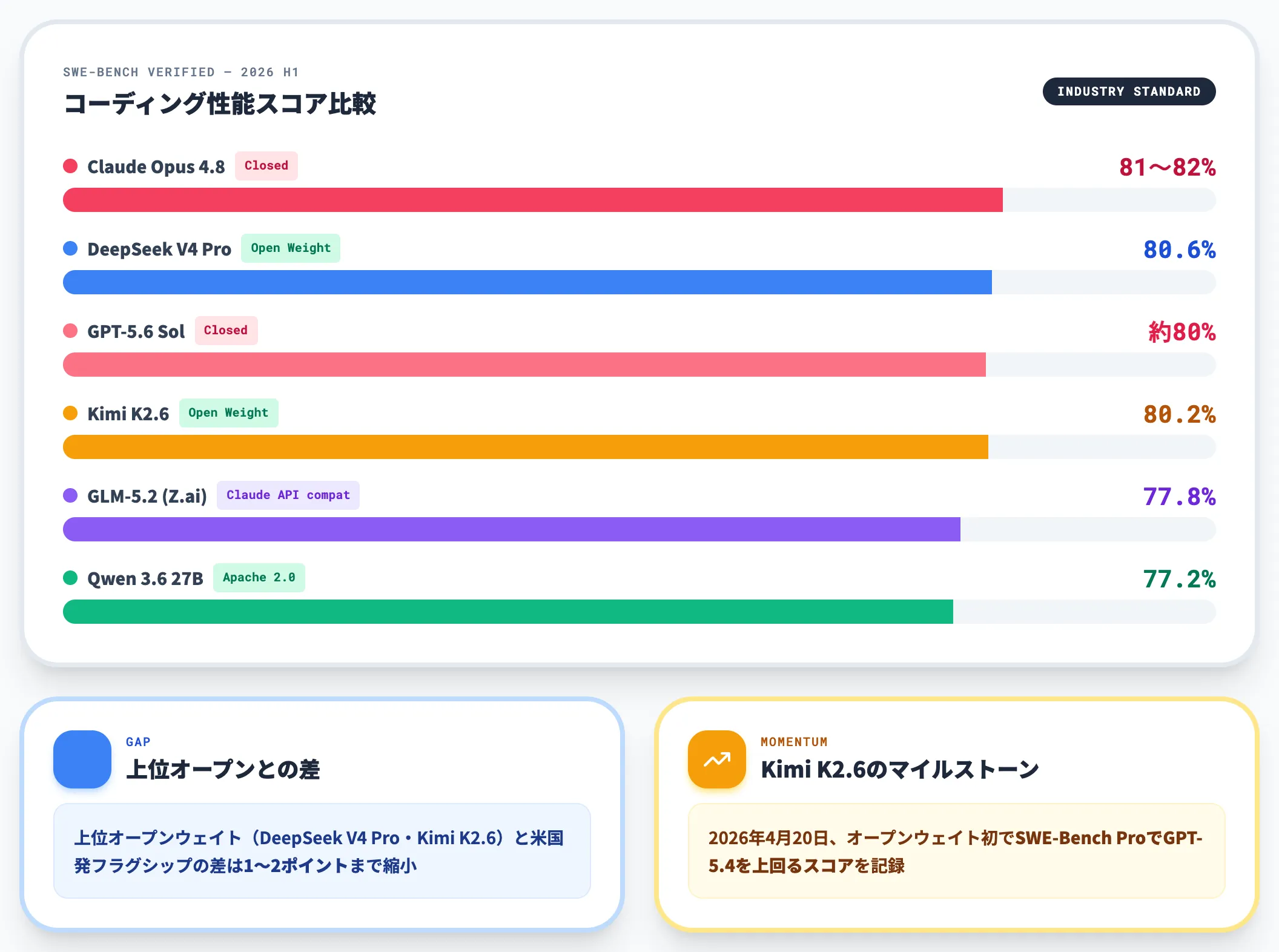Click the GAP label above the heading
Screen dimensions: 1279x952
(138, 742)
